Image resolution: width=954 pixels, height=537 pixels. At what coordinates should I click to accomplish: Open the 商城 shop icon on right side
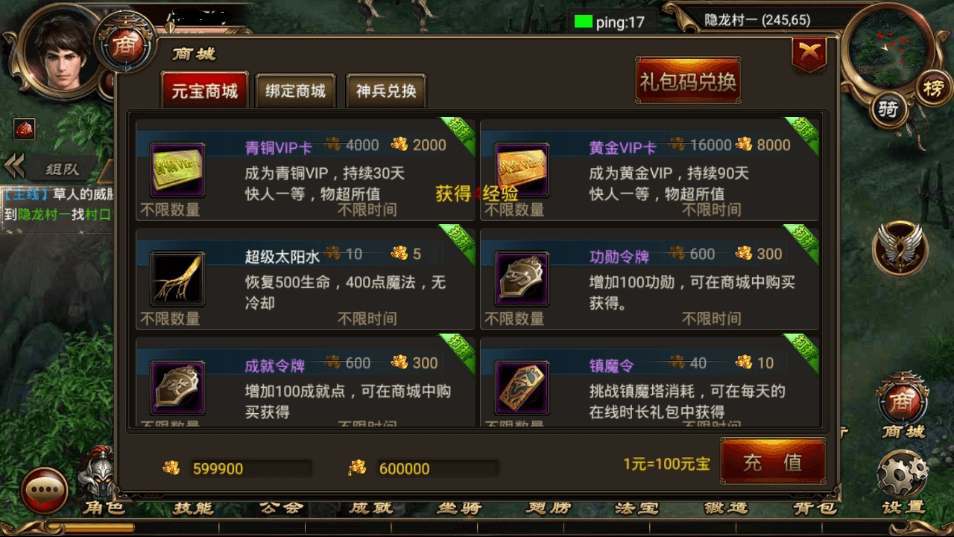click(903, 406)
